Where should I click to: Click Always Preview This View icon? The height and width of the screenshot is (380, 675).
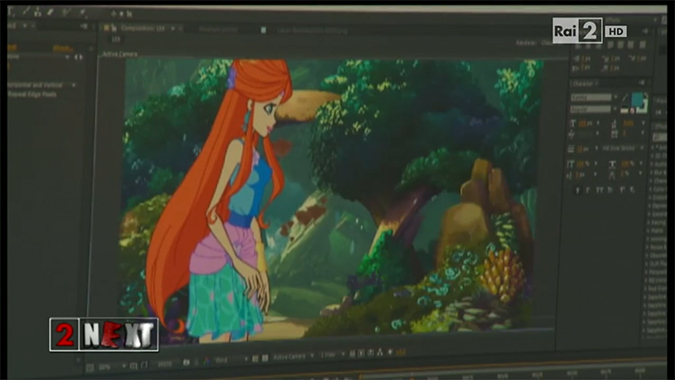click(x=90, y=368)
